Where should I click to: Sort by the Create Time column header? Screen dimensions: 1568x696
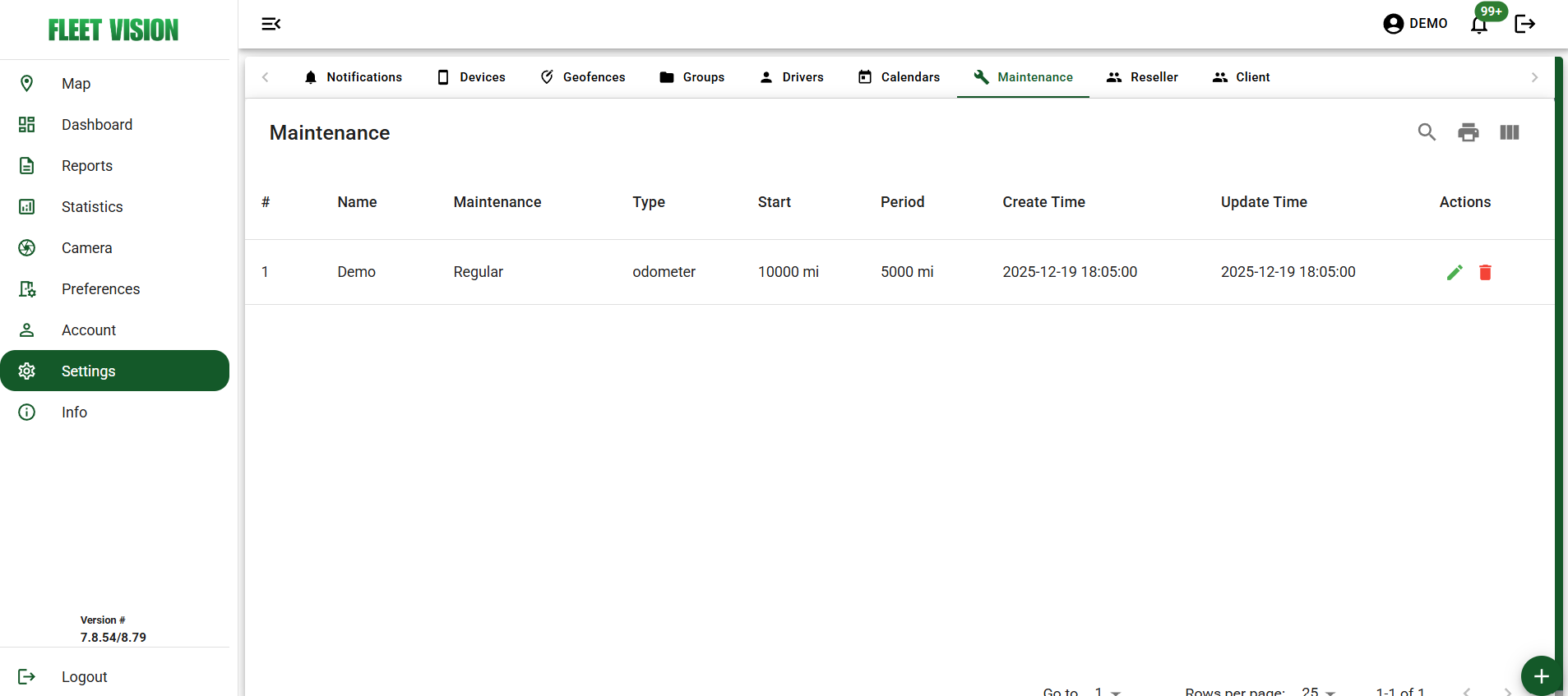[x=1044, y=202]
